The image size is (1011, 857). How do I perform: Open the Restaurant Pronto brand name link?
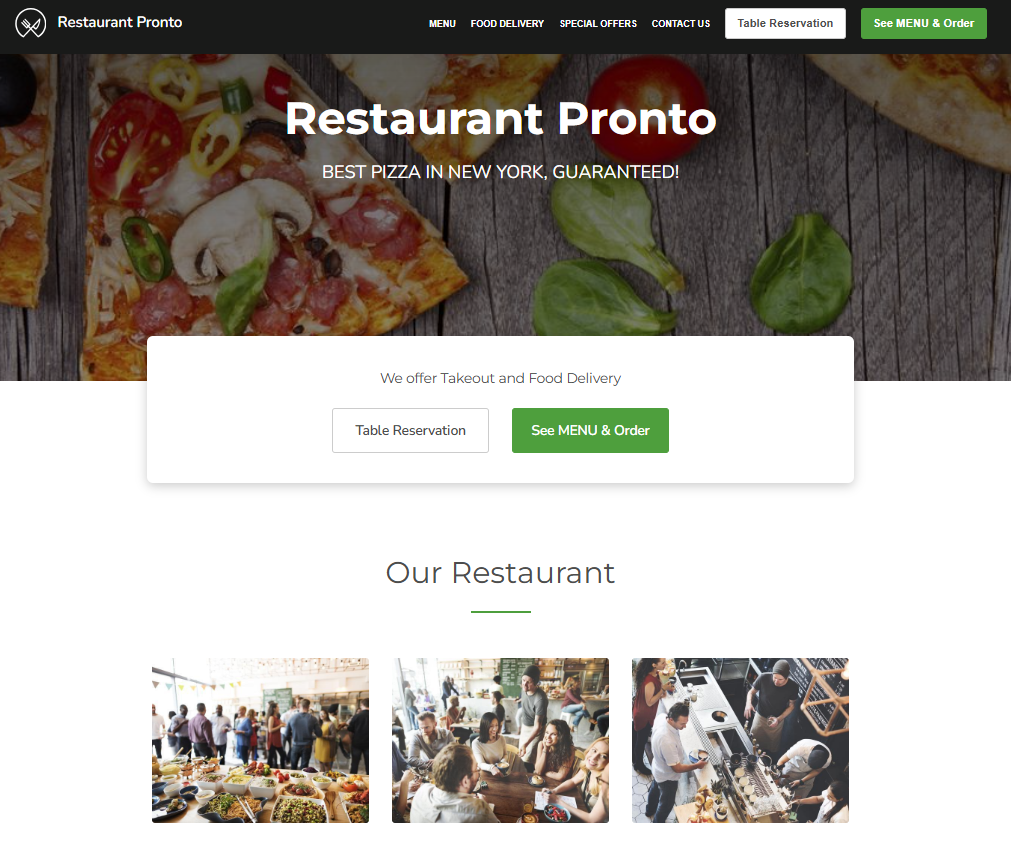[x=120, y=23]
